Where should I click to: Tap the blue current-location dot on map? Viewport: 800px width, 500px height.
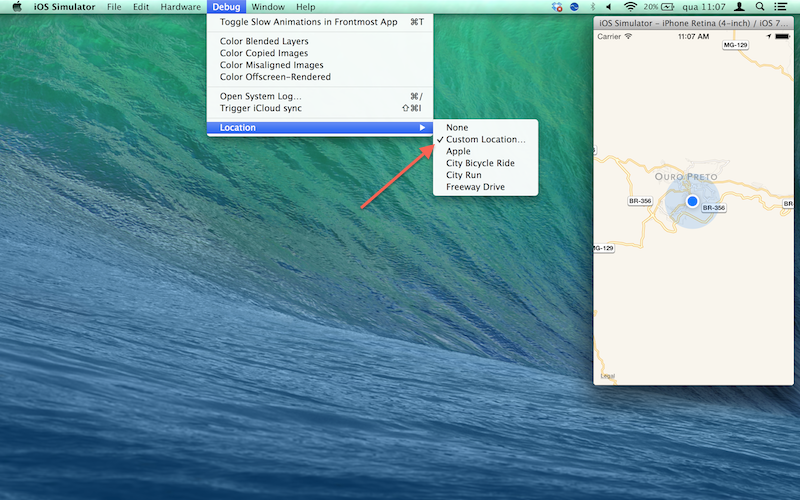pyautogui.click(x=692, y=201)
